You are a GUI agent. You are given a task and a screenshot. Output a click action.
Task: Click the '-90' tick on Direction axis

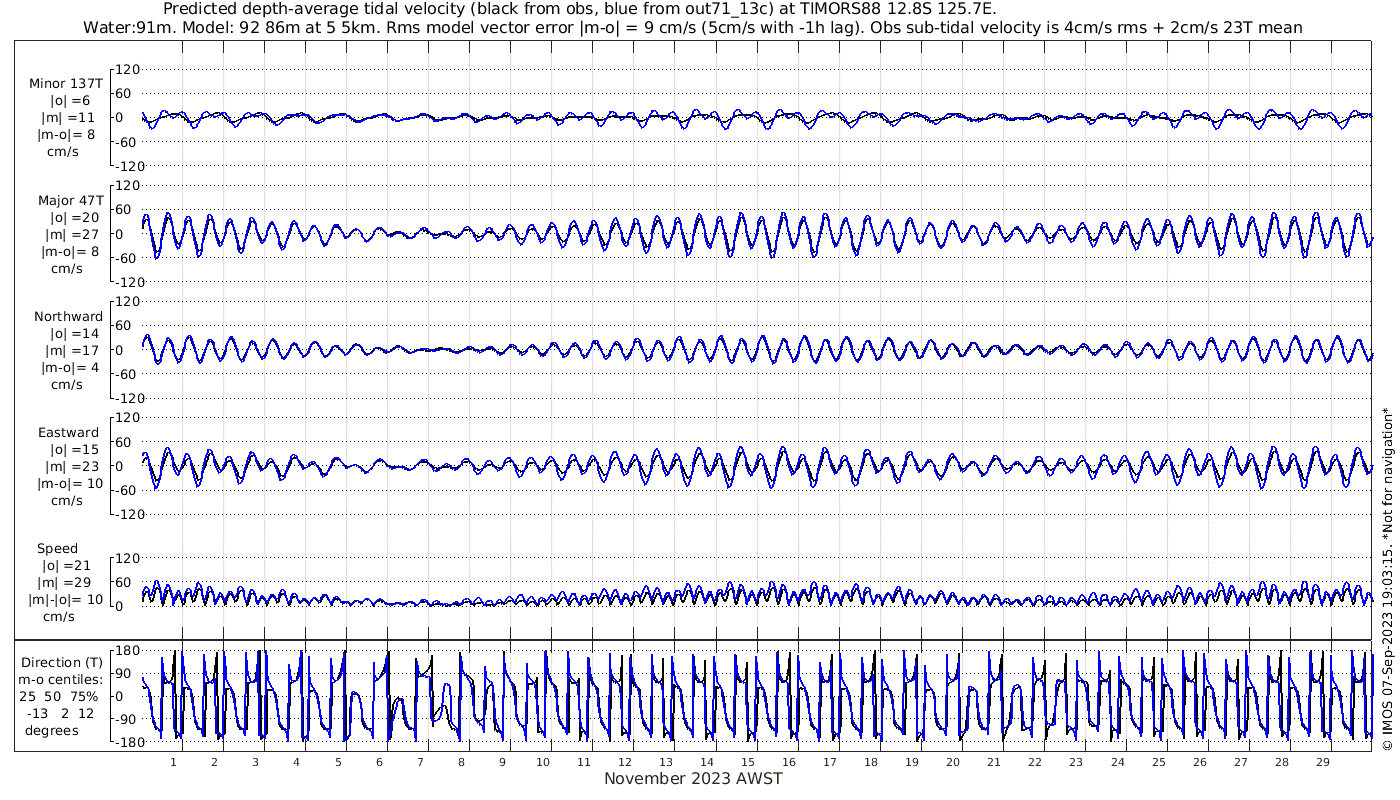127,719
